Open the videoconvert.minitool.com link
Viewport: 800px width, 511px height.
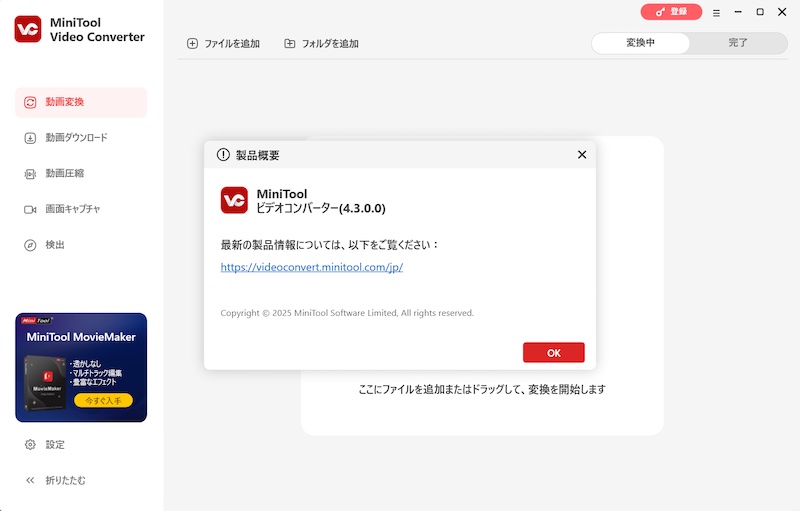[311, 268]
